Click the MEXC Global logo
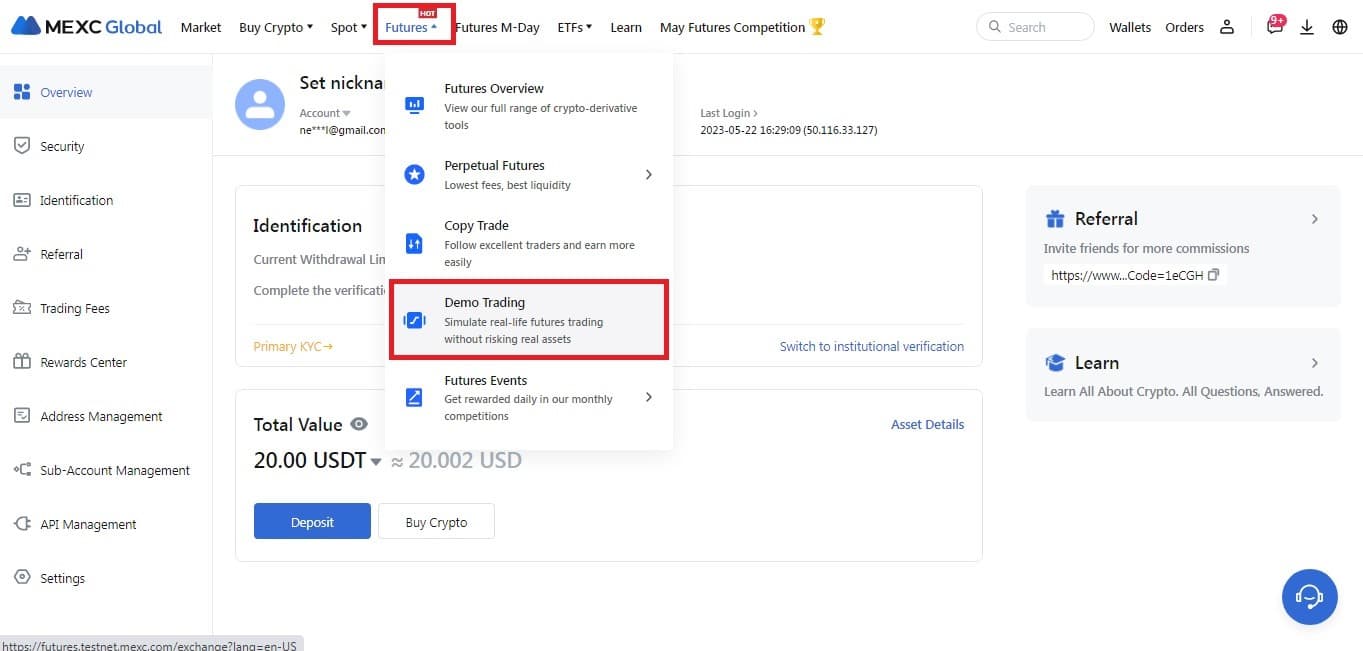 pos(87,27)
